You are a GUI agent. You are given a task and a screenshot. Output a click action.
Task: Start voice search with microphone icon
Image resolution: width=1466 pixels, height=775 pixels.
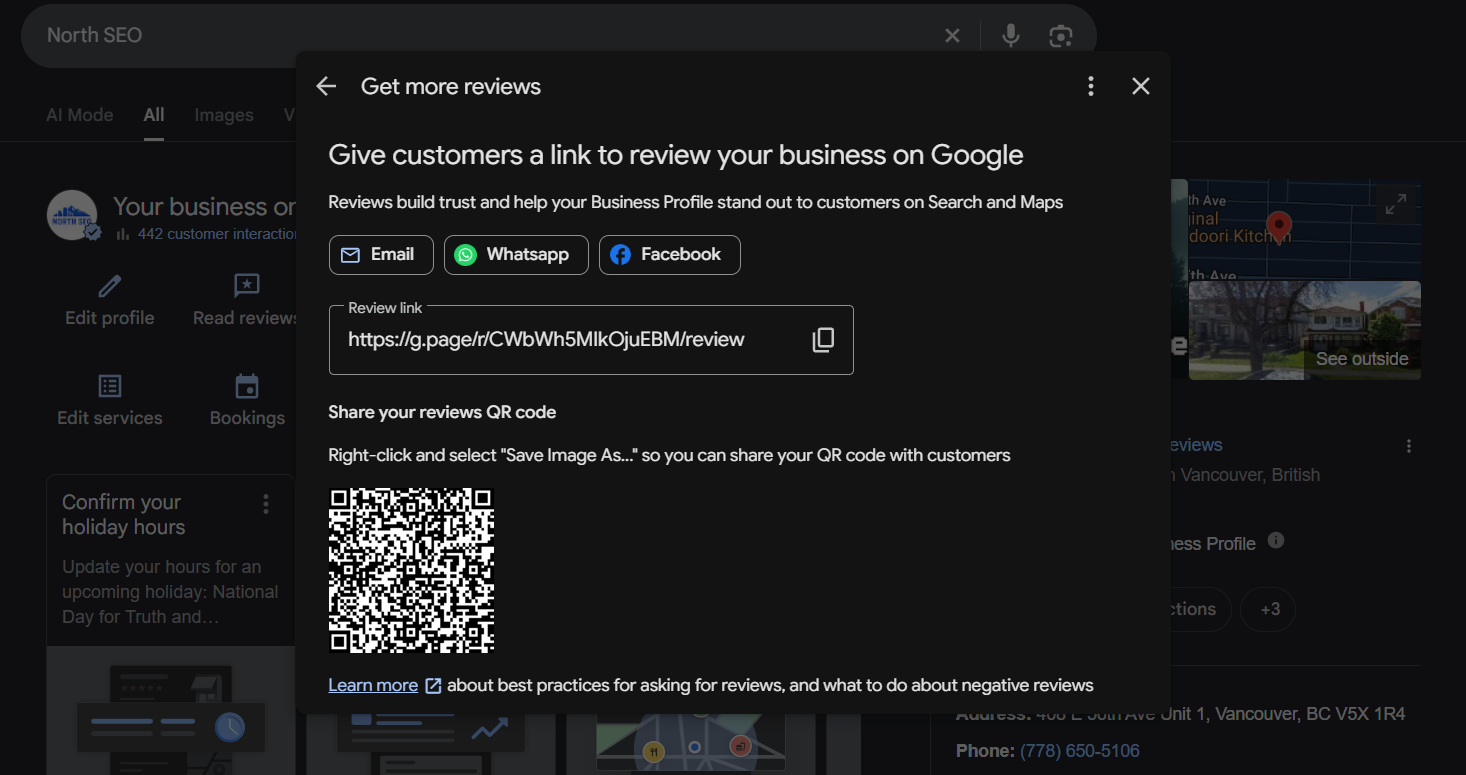click(1011, 36)
